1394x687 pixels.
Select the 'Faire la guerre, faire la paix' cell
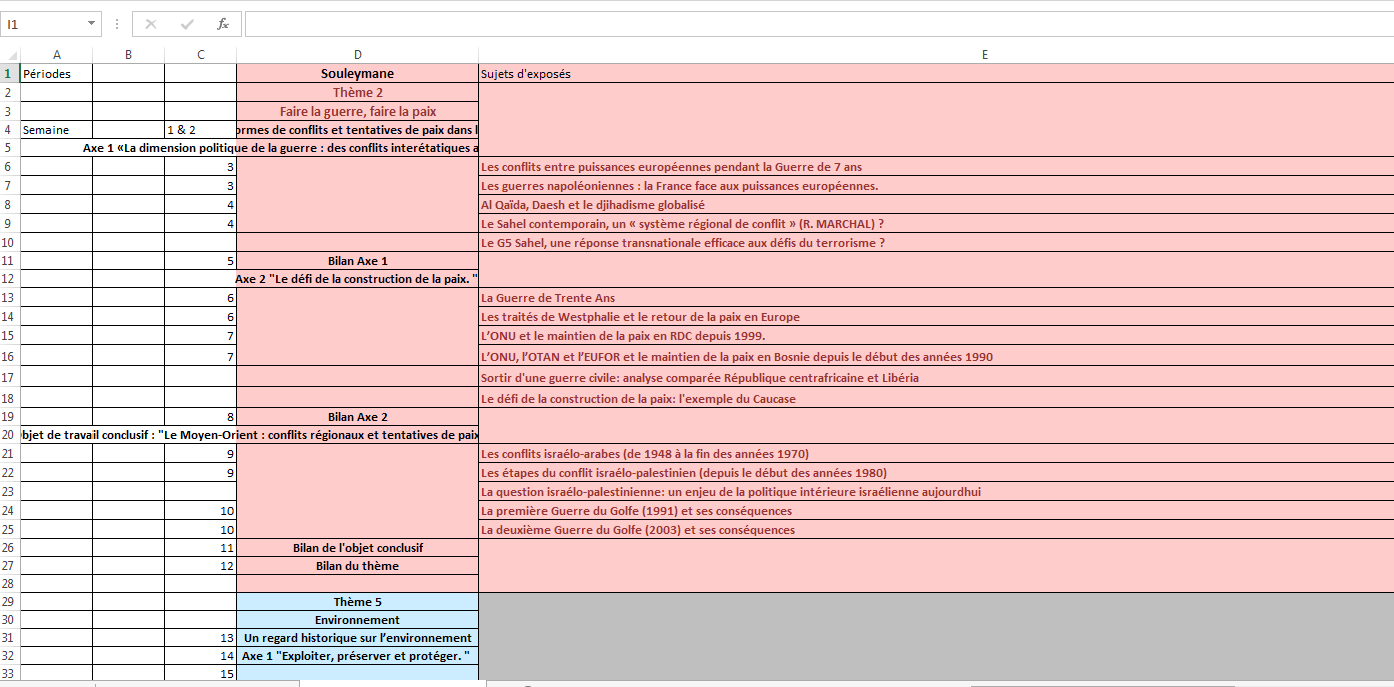358,112
